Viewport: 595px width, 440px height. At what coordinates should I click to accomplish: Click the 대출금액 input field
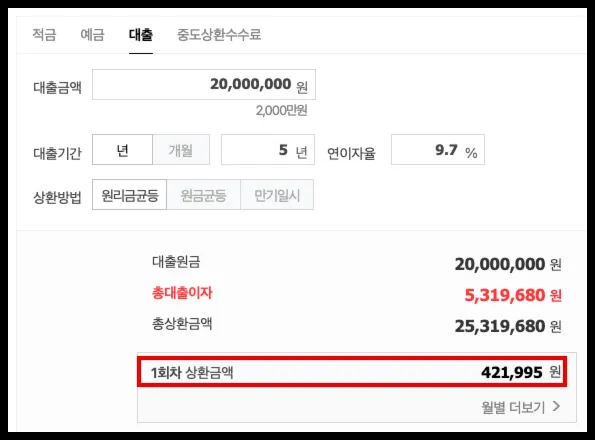coord(204,85)
